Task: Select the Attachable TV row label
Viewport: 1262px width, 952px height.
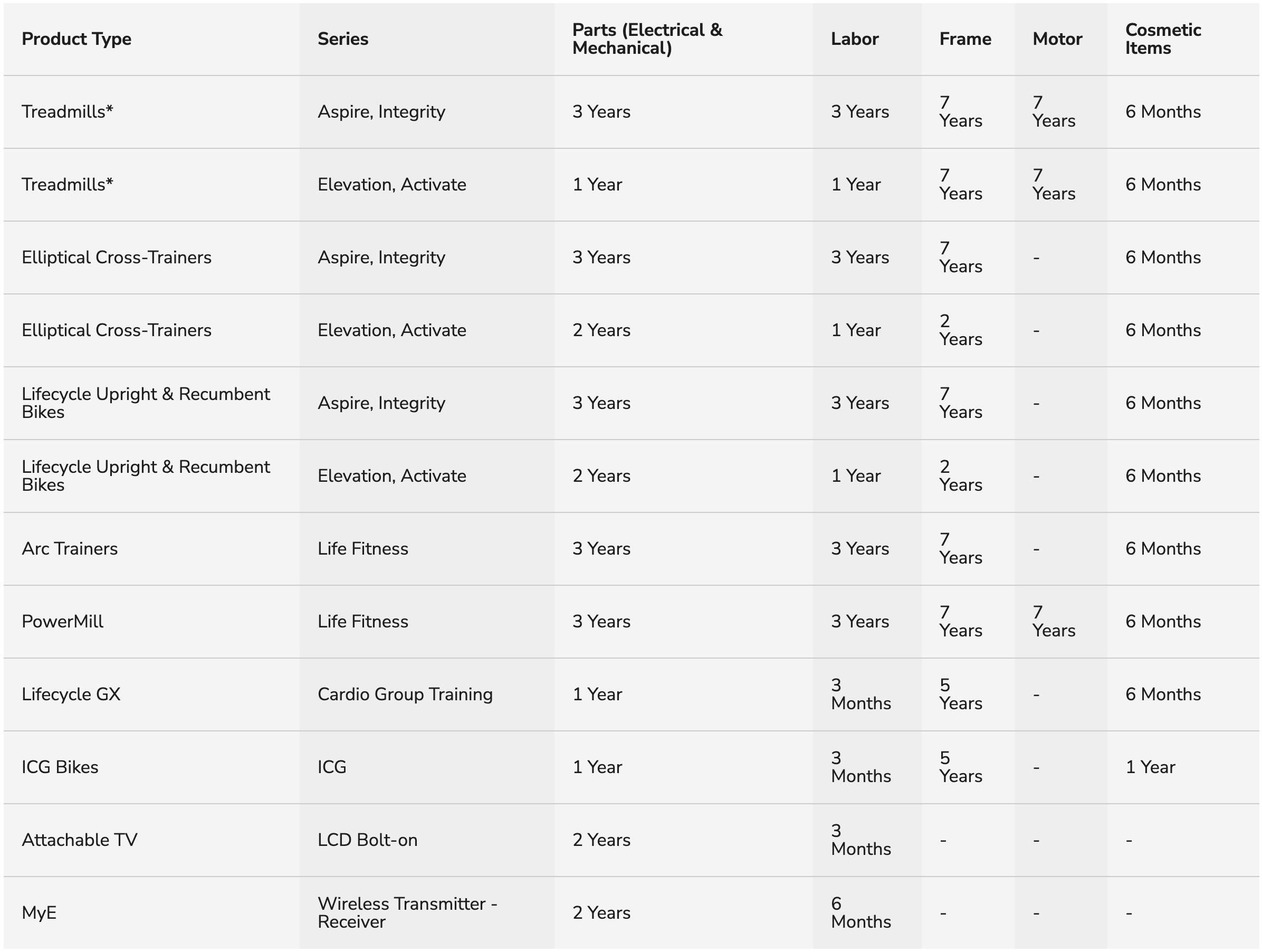Action: point(80,840)
